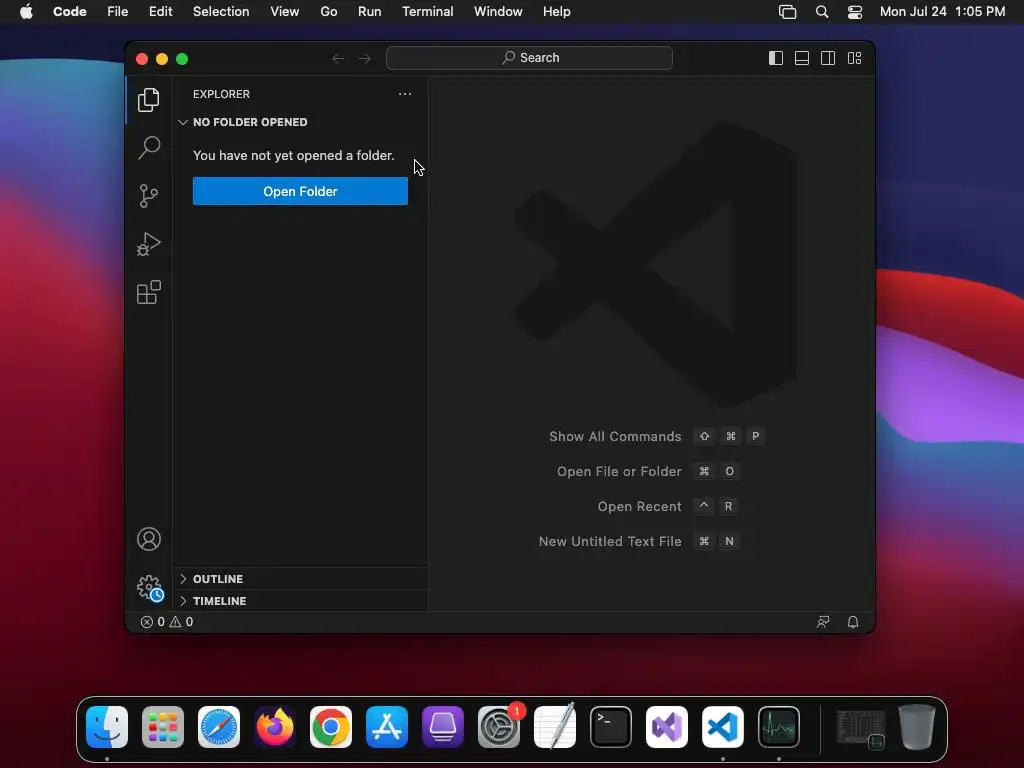Image resolution: width=1024 pixels, height=768 pixels.
Task: Open the Run and Debug view
Action: point(149,244)
